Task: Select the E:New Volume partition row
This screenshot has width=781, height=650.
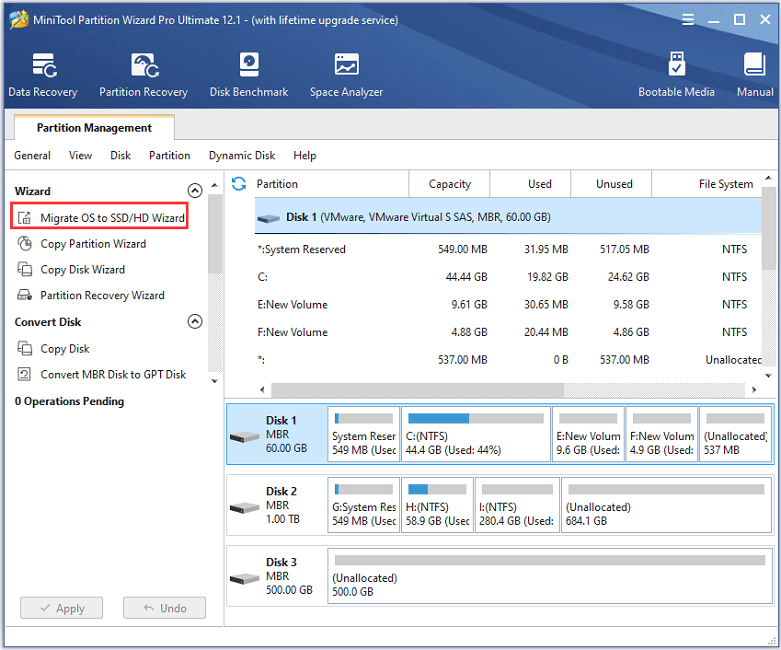Action: pyautogui.click(x=508, y=304)
